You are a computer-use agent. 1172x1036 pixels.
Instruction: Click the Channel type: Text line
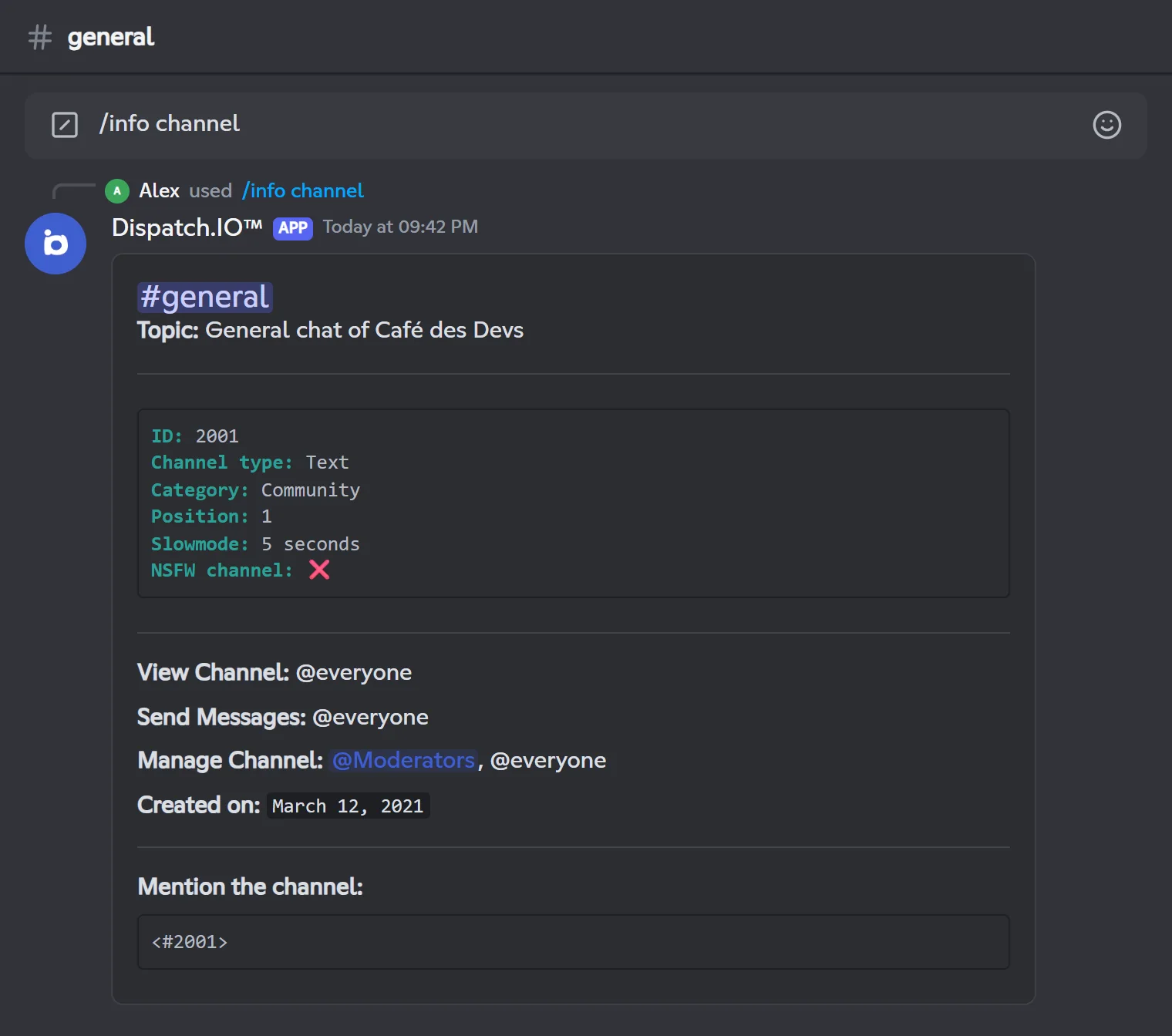pyautogui.click(x=250, y=462)
